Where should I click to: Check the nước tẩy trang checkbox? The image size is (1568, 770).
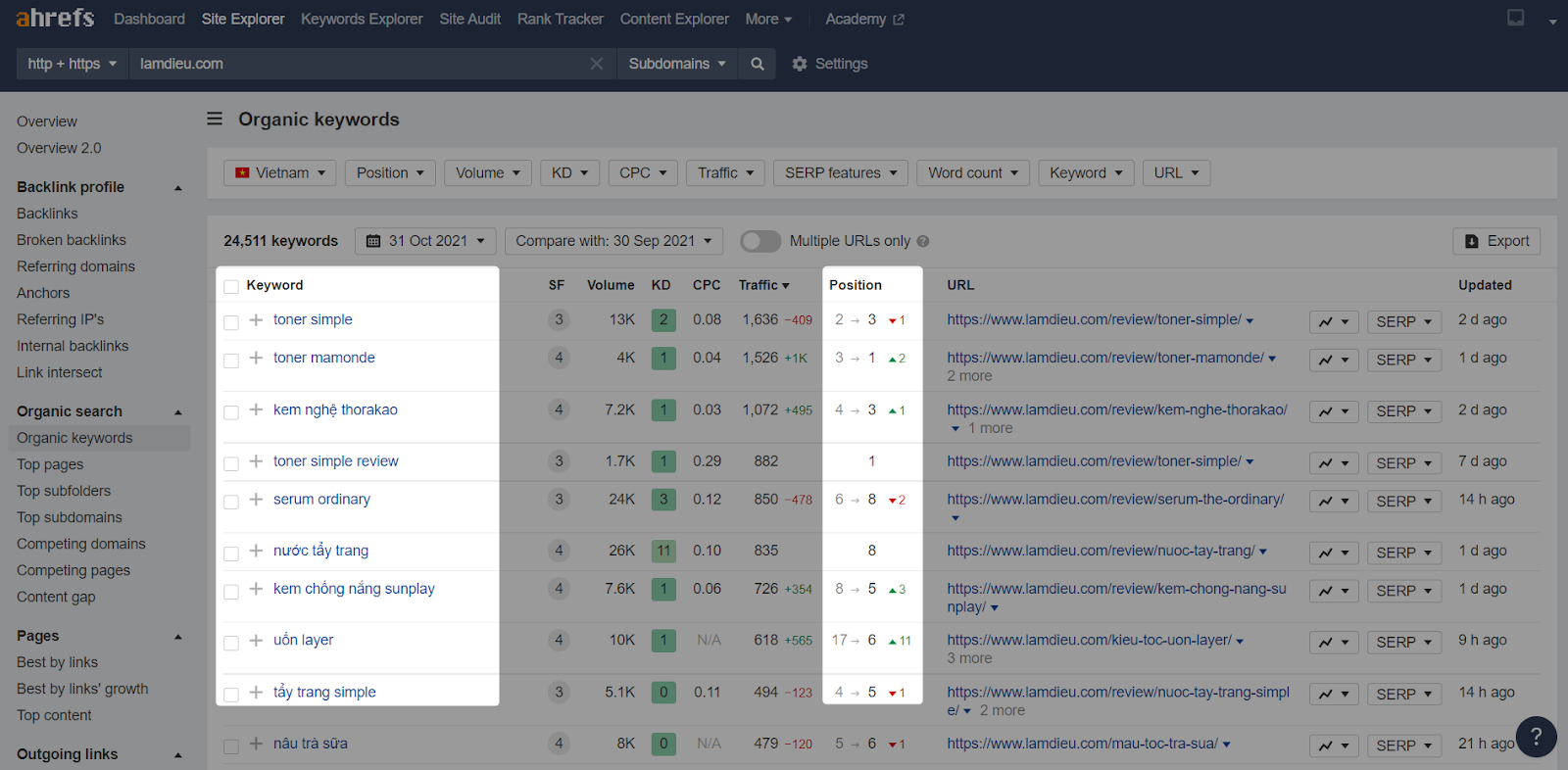(231, 553)
